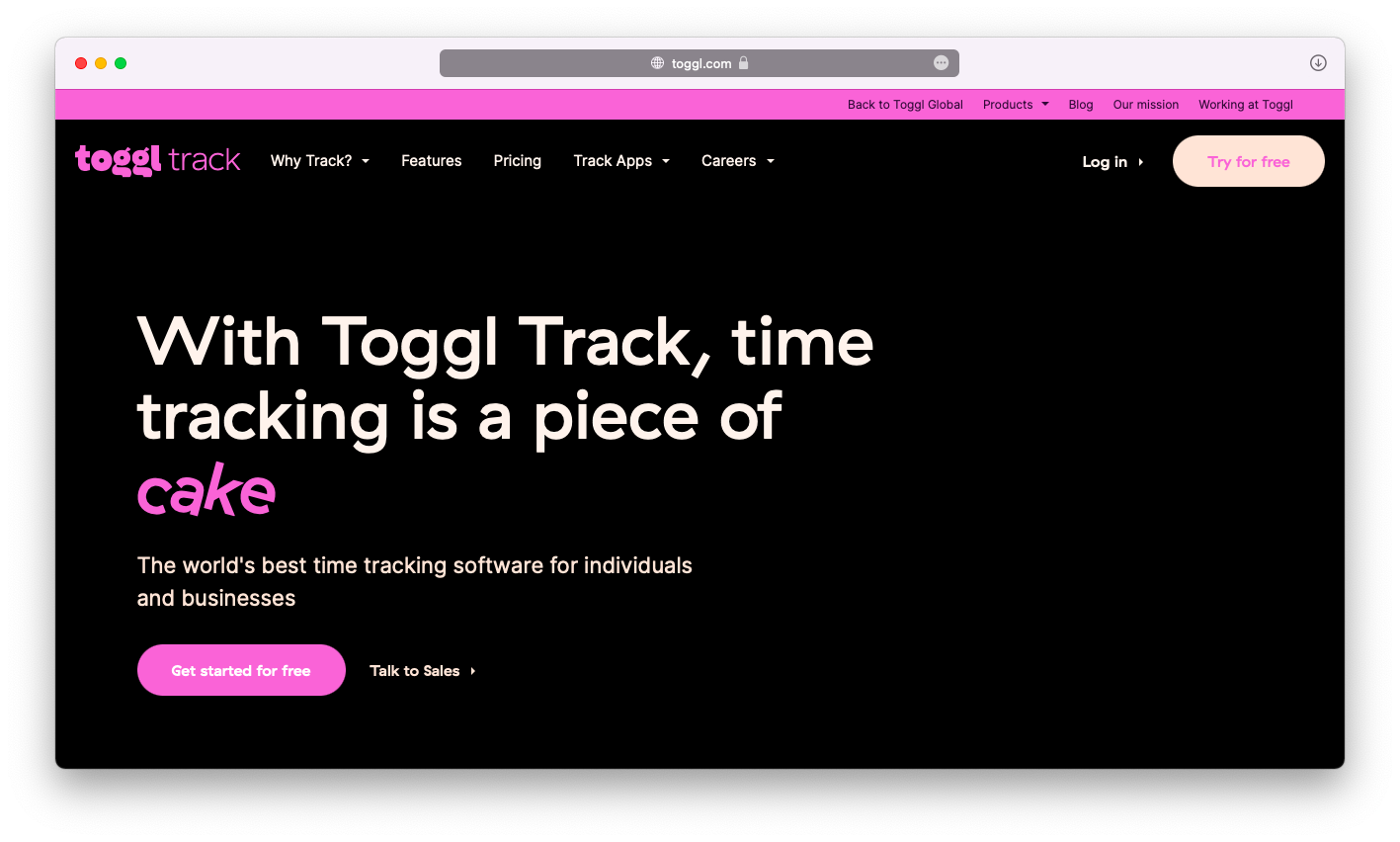The height and width of the screenshot is (842, 1400).
Task: Click the Toggl Track logo
Action: 157,160
